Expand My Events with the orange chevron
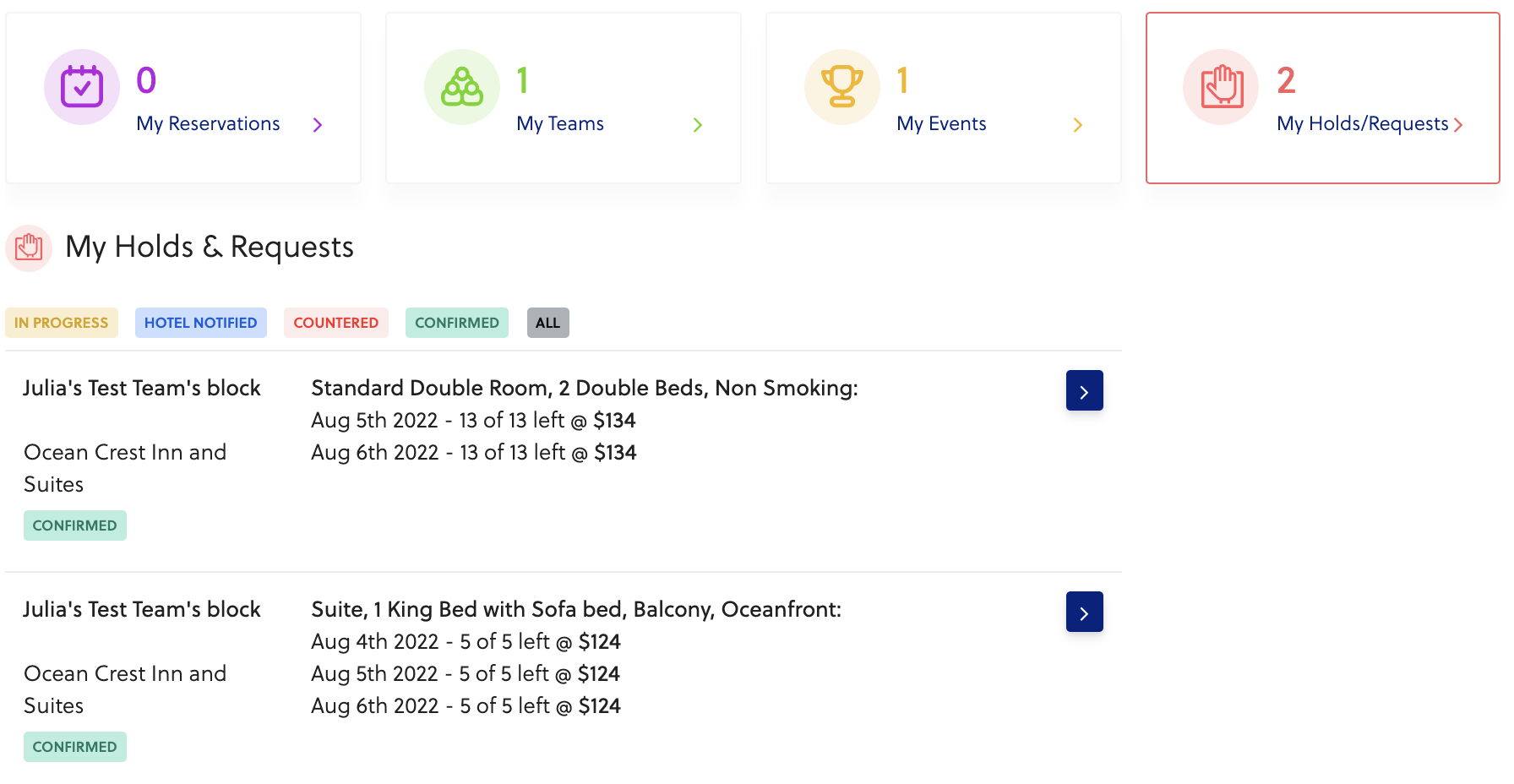Image resolution: width=1514 pixels, height=784 pixels. [1078, 125]
